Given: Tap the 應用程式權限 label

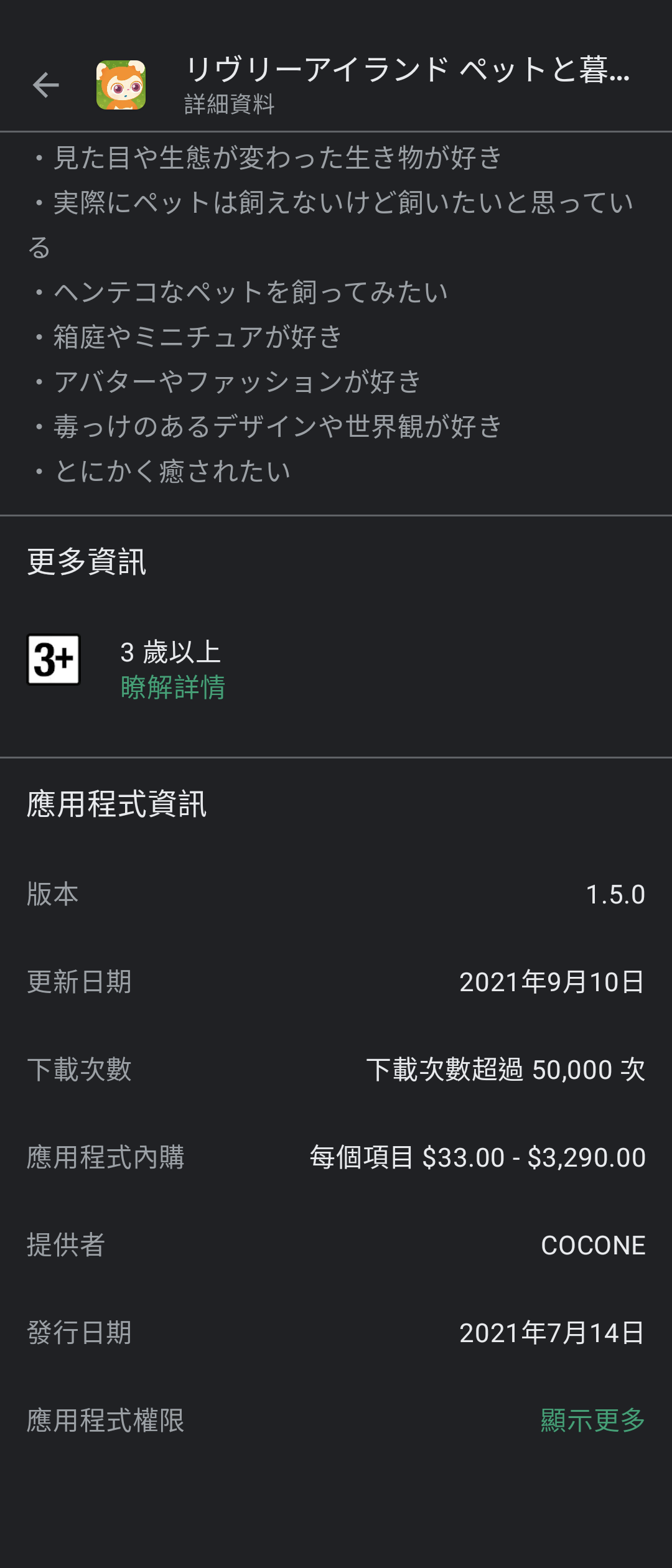Looking at the screenshot, I should click(x=106, y=1421).
